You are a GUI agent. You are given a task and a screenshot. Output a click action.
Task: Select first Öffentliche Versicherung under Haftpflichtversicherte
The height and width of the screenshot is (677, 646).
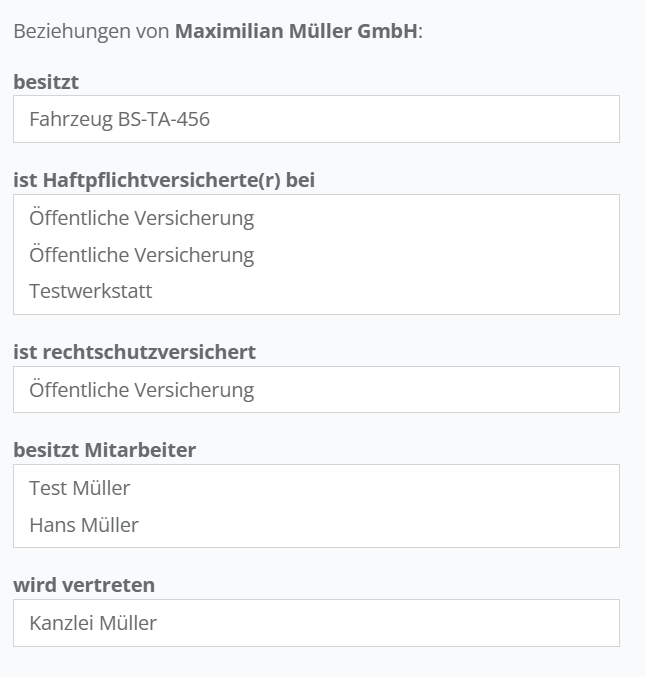[141, 218]
